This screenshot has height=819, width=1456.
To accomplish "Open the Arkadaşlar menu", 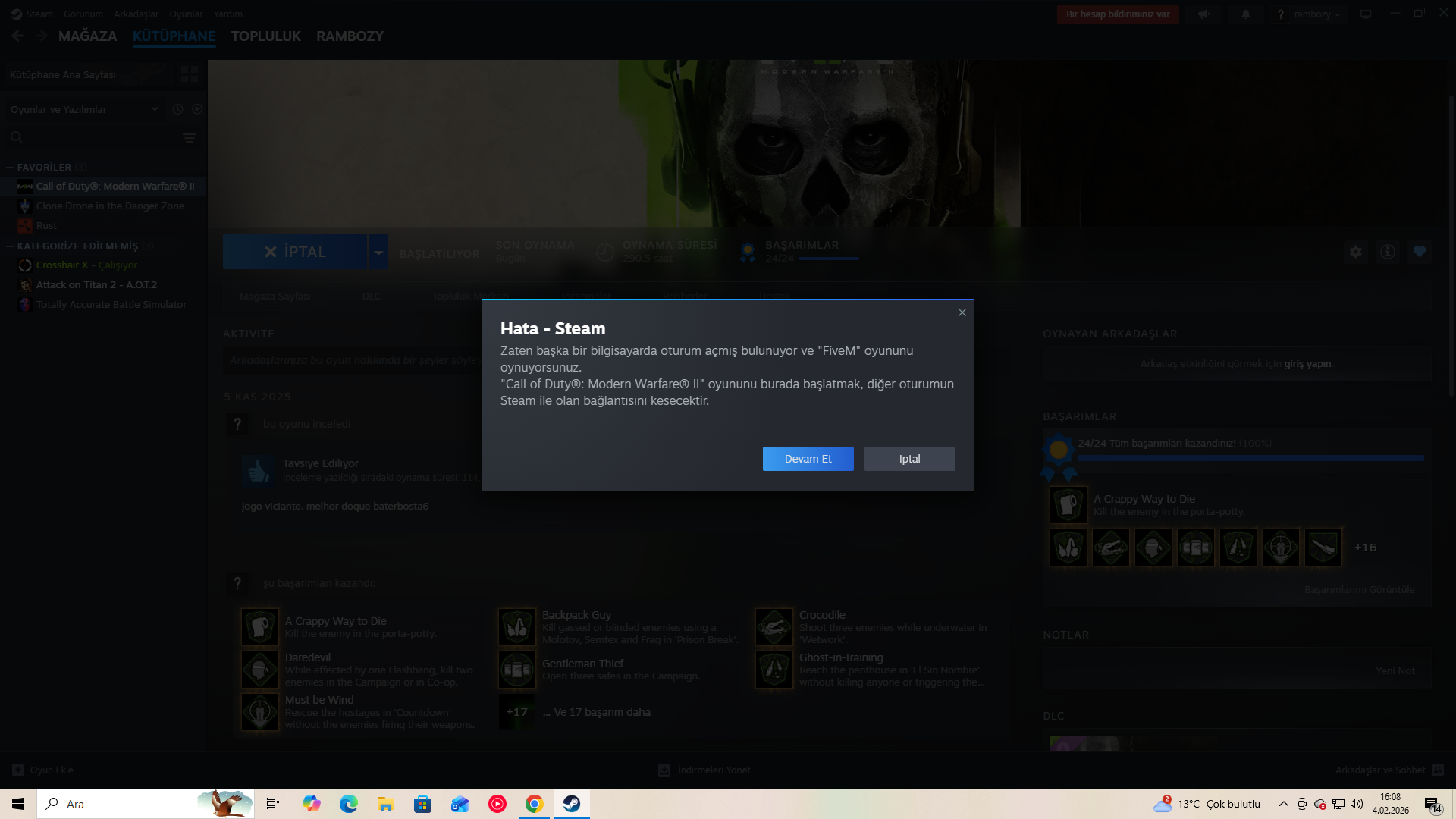I will 136,14.
